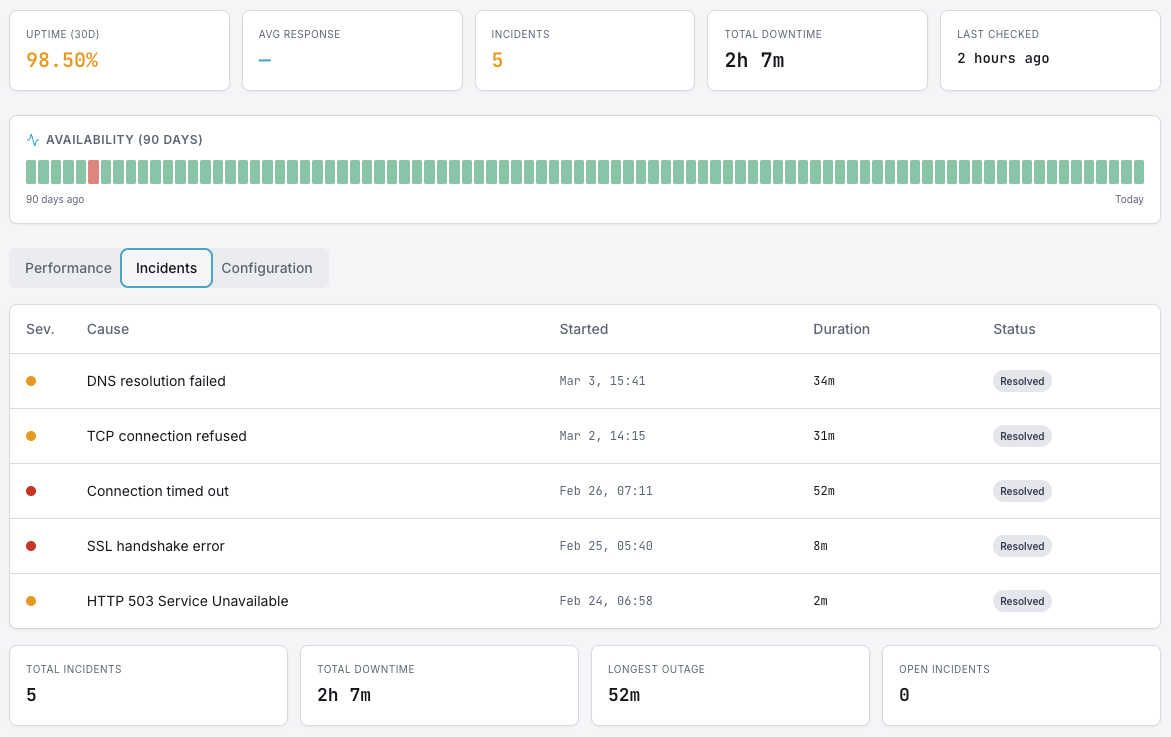Switch to the Configuration tab
This screenshot has width=1171, height=737.
click(x=267, y=268)
